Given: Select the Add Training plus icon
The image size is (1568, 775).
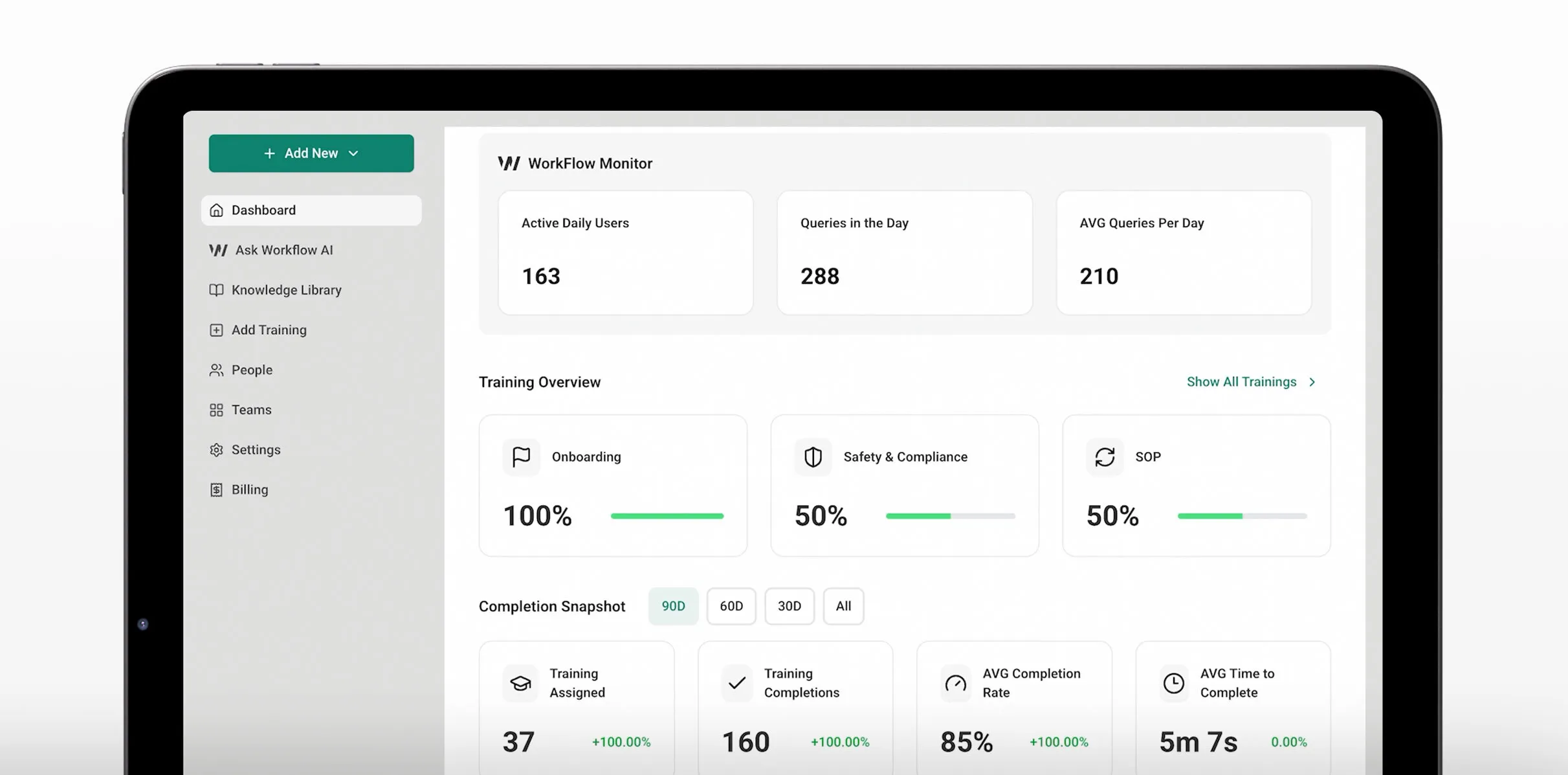Looking at the screenshot, I should tap(216, 330).
